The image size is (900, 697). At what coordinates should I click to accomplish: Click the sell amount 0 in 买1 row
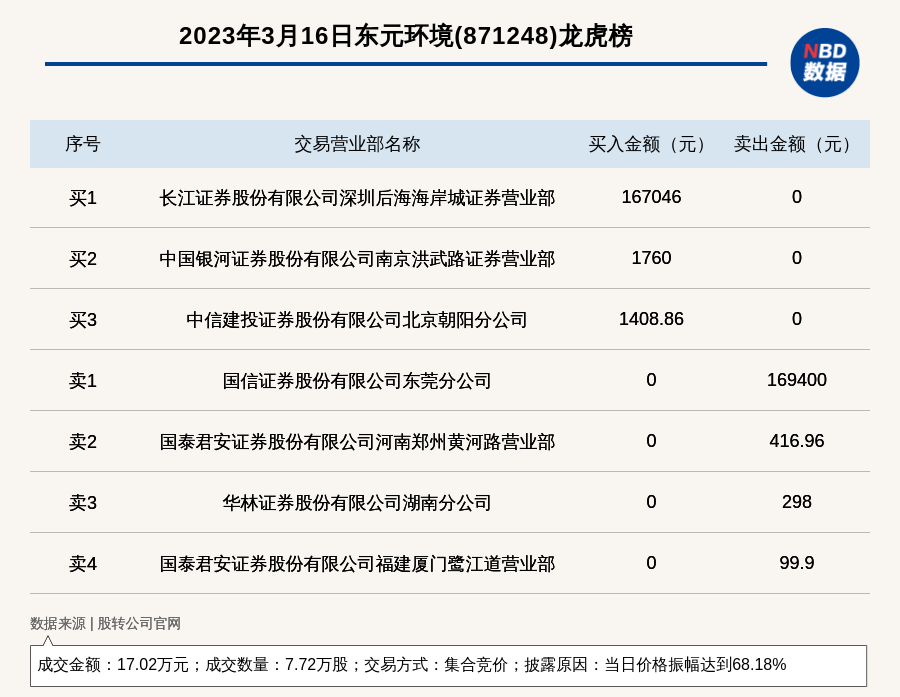[796, 197]
